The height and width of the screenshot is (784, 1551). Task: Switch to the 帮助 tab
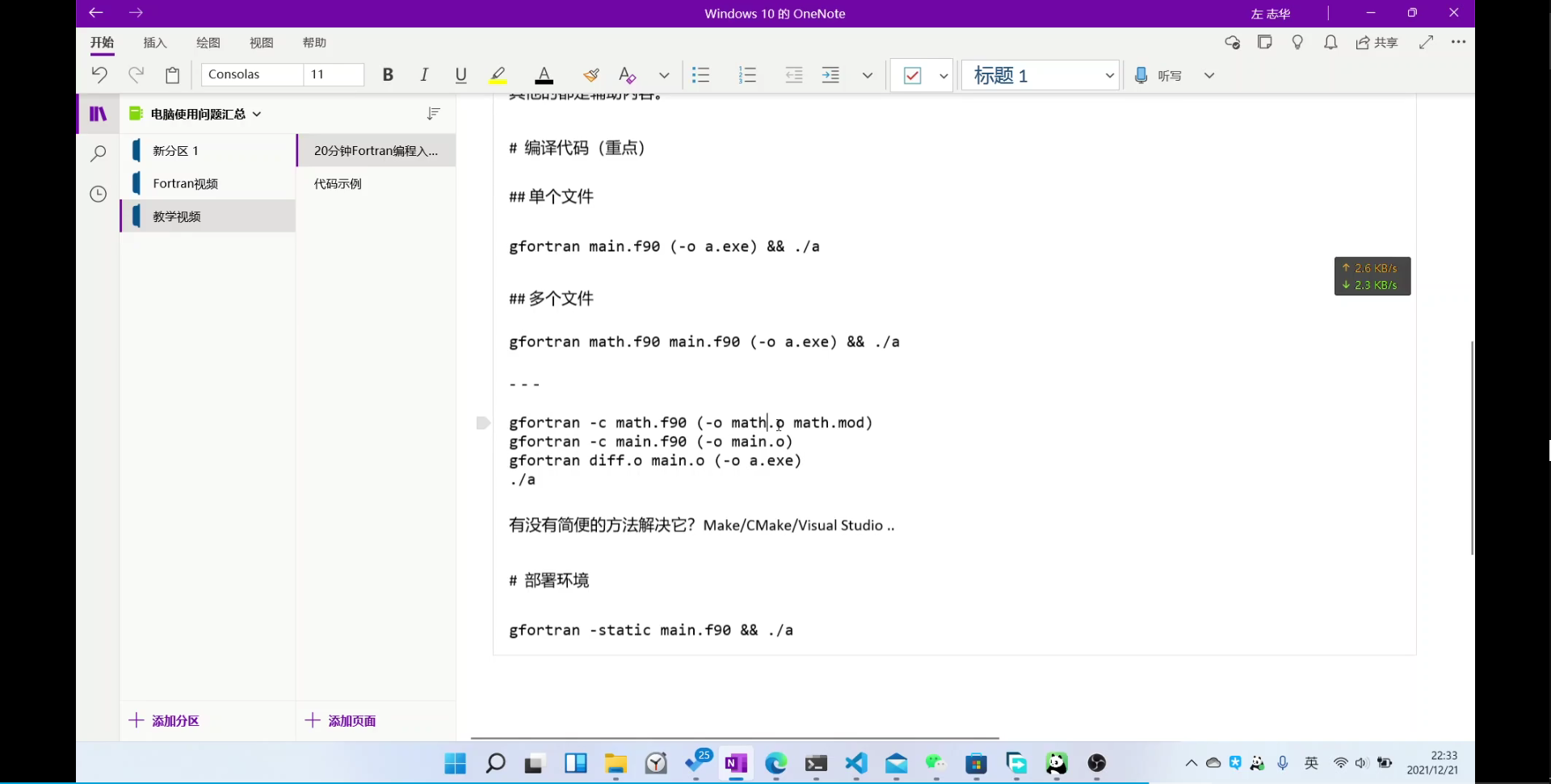pos(314,43)
